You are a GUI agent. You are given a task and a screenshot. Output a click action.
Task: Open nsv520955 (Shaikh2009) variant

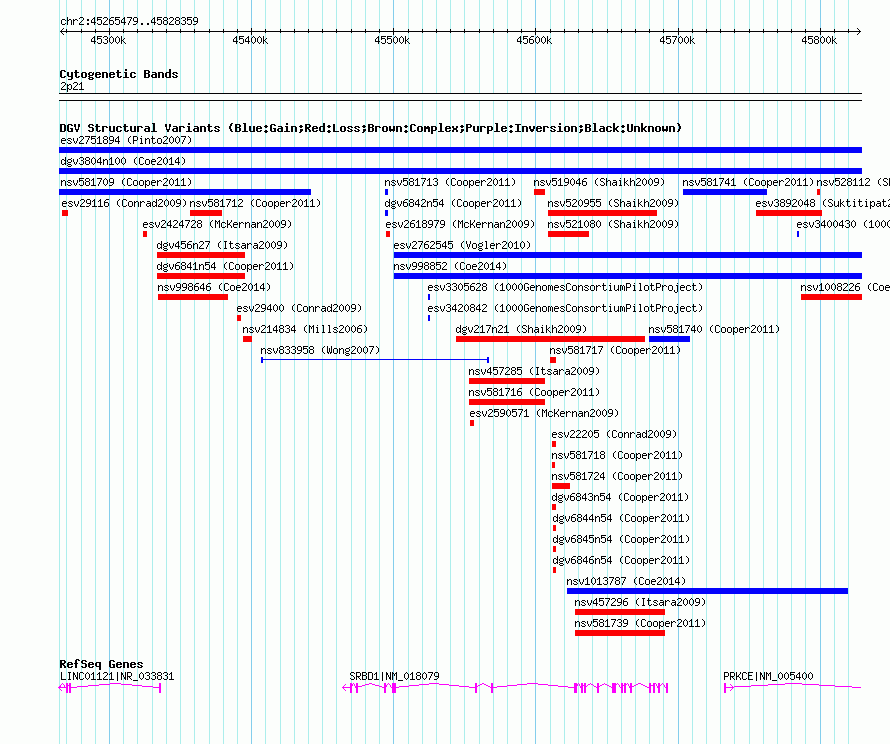tap(612, 203)
